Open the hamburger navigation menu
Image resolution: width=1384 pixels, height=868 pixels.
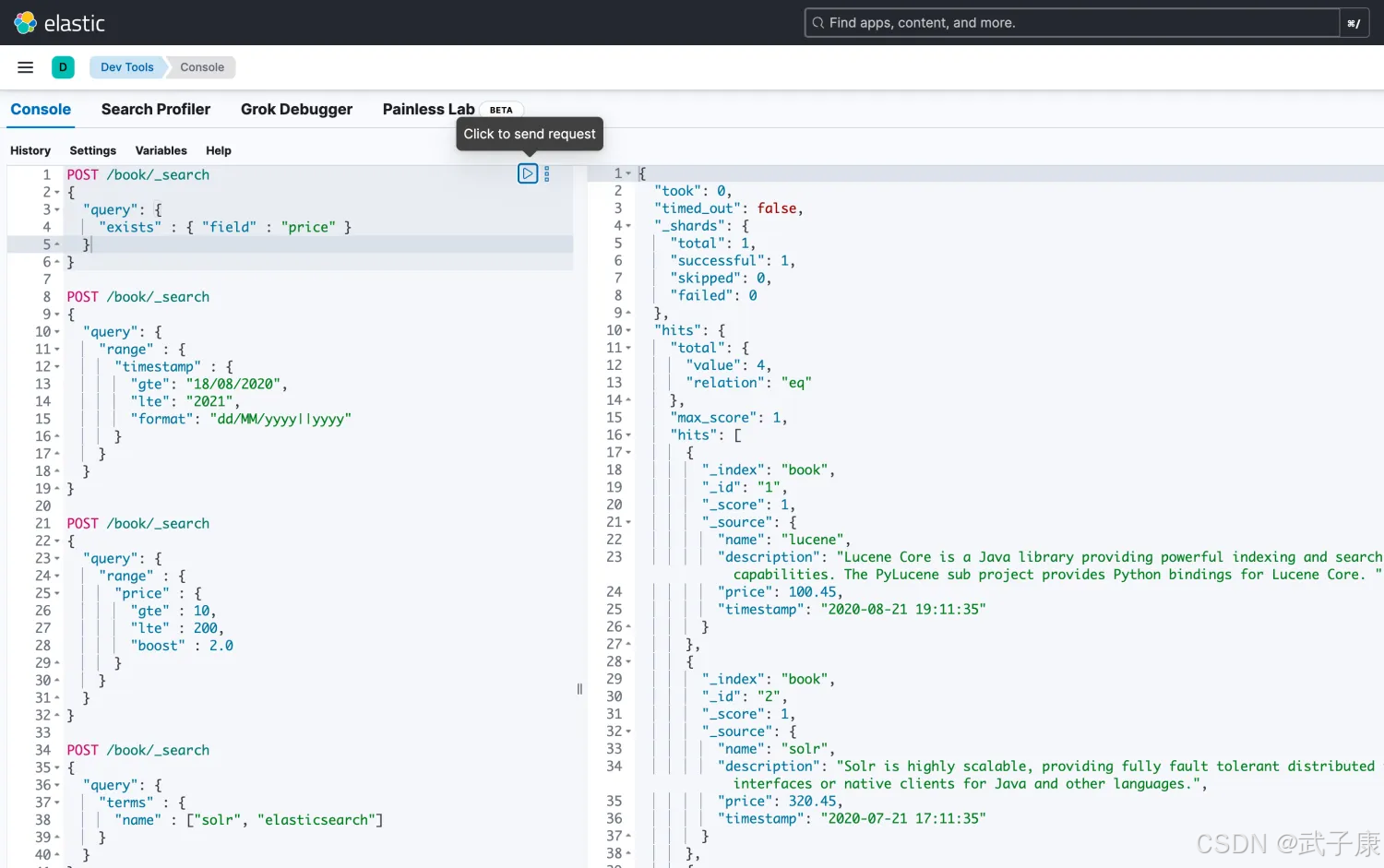(x=26, y=67)
